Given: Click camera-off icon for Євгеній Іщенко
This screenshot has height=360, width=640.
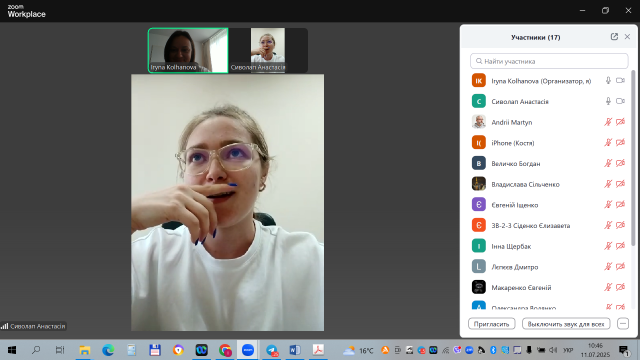Looking at the screenshot, I should point(620,204).
